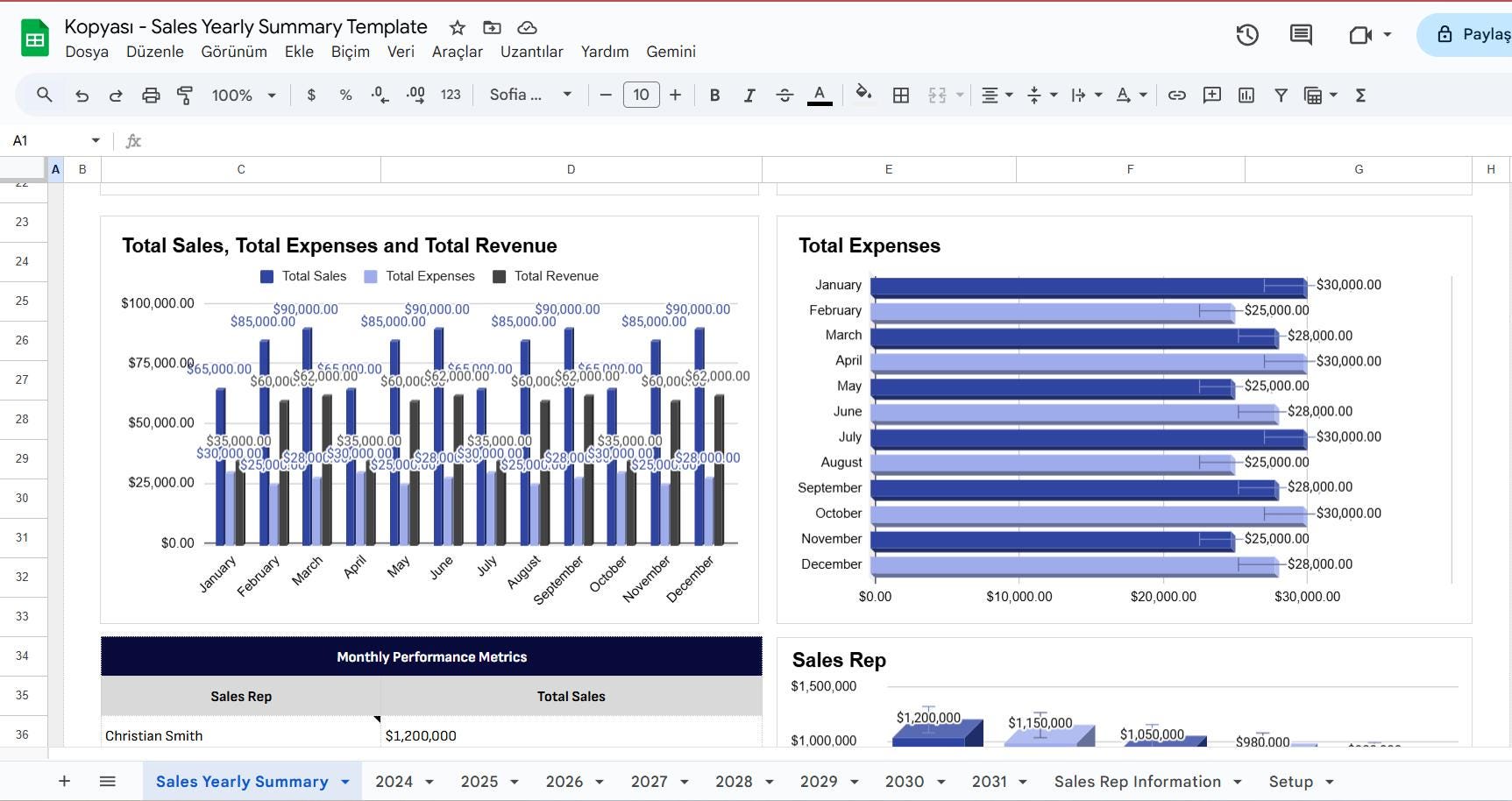1512x801 pixels.
Task: Open the search menus magnifier icon
Action: point(44,95)
